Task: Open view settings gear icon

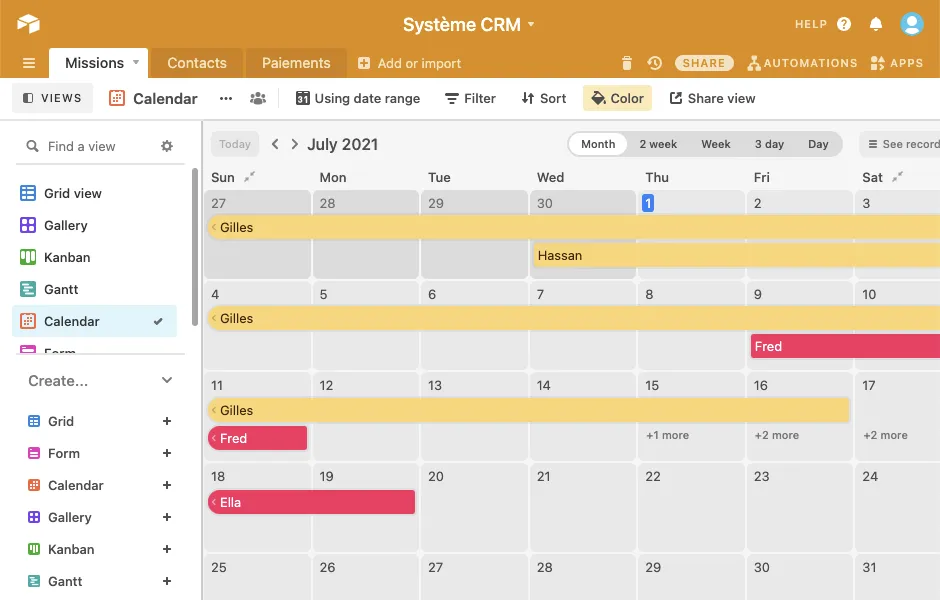Action: pos(167,146)
